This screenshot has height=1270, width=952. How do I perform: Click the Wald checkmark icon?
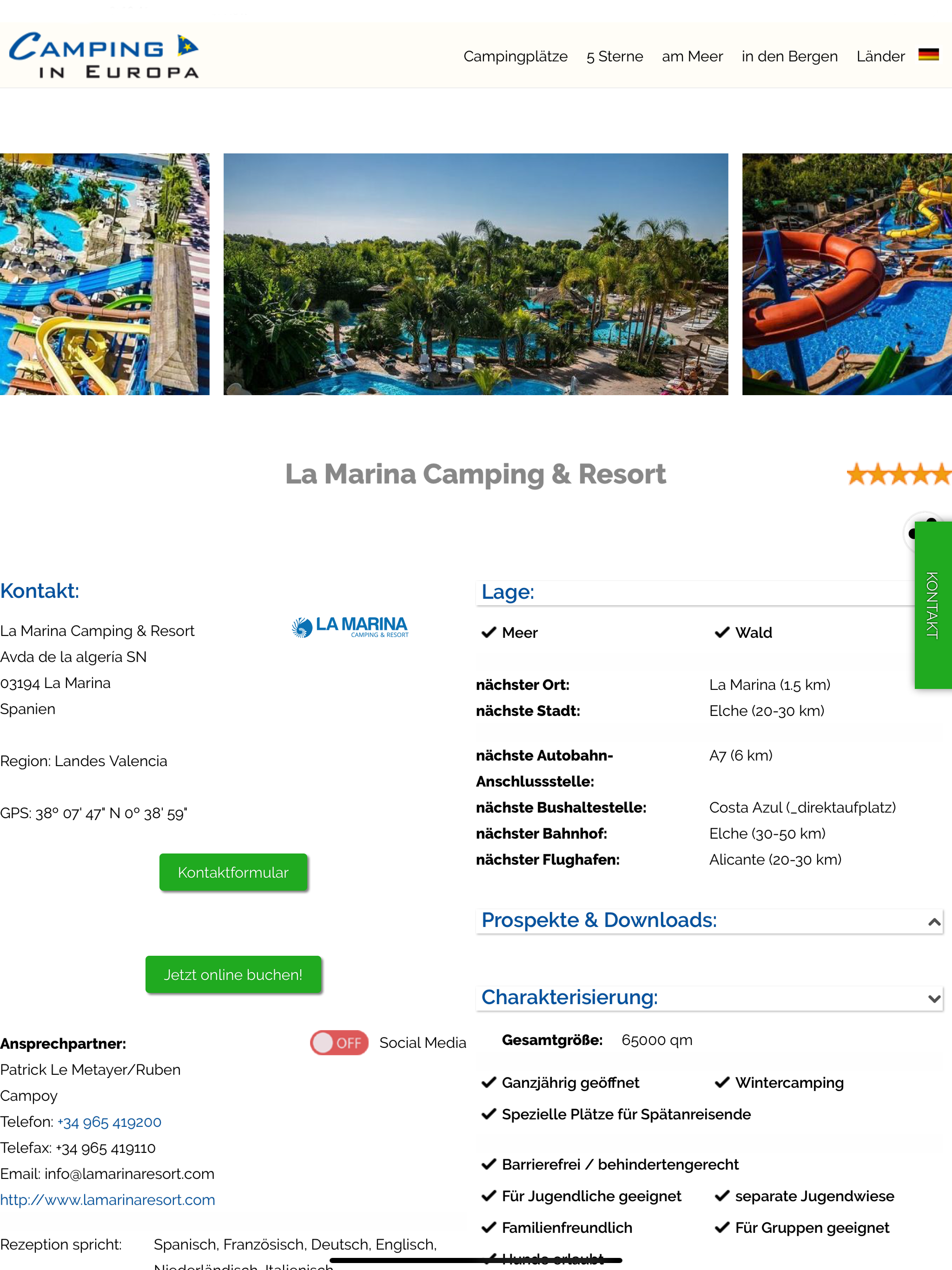pyautogui.click(x=722, y=633)
